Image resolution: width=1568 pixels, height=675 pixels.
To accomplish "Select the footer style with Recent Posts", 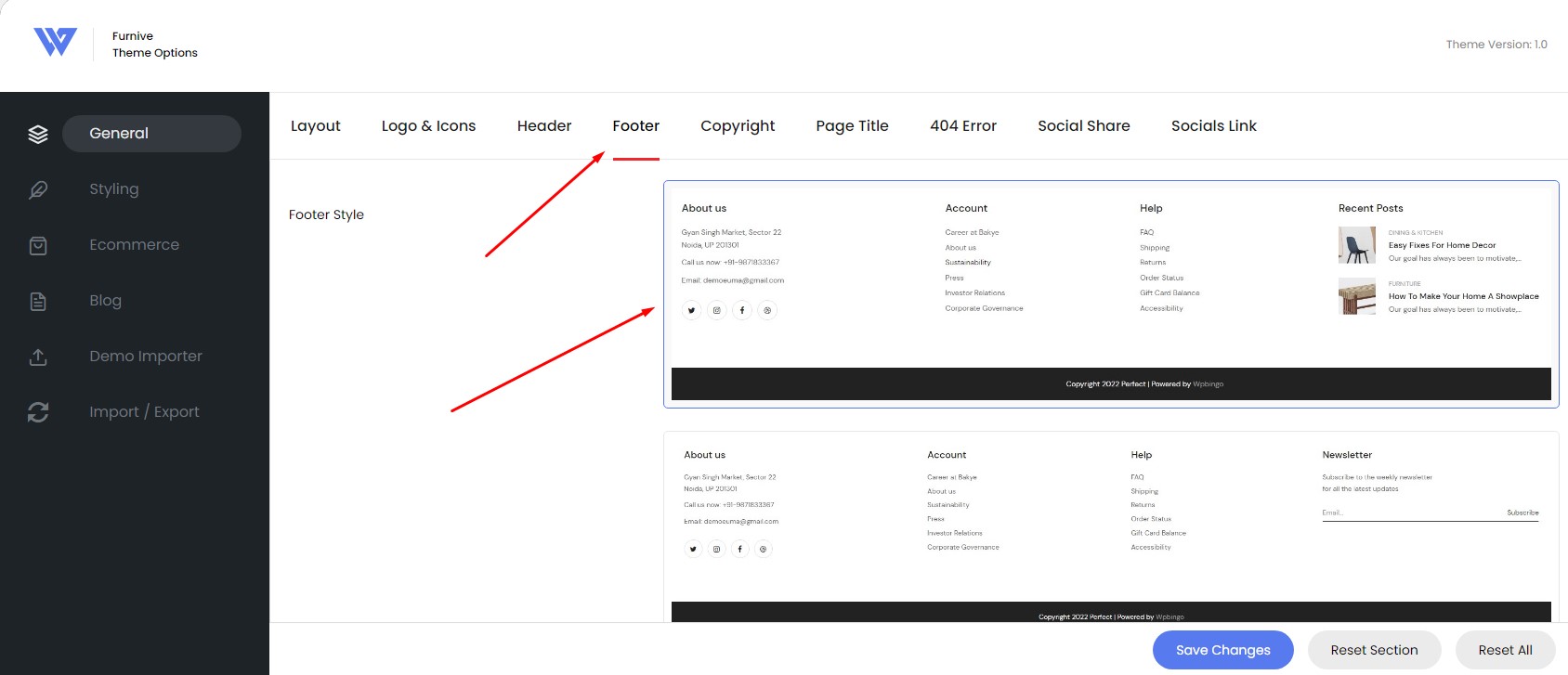I will click(x=1111, y=294).
